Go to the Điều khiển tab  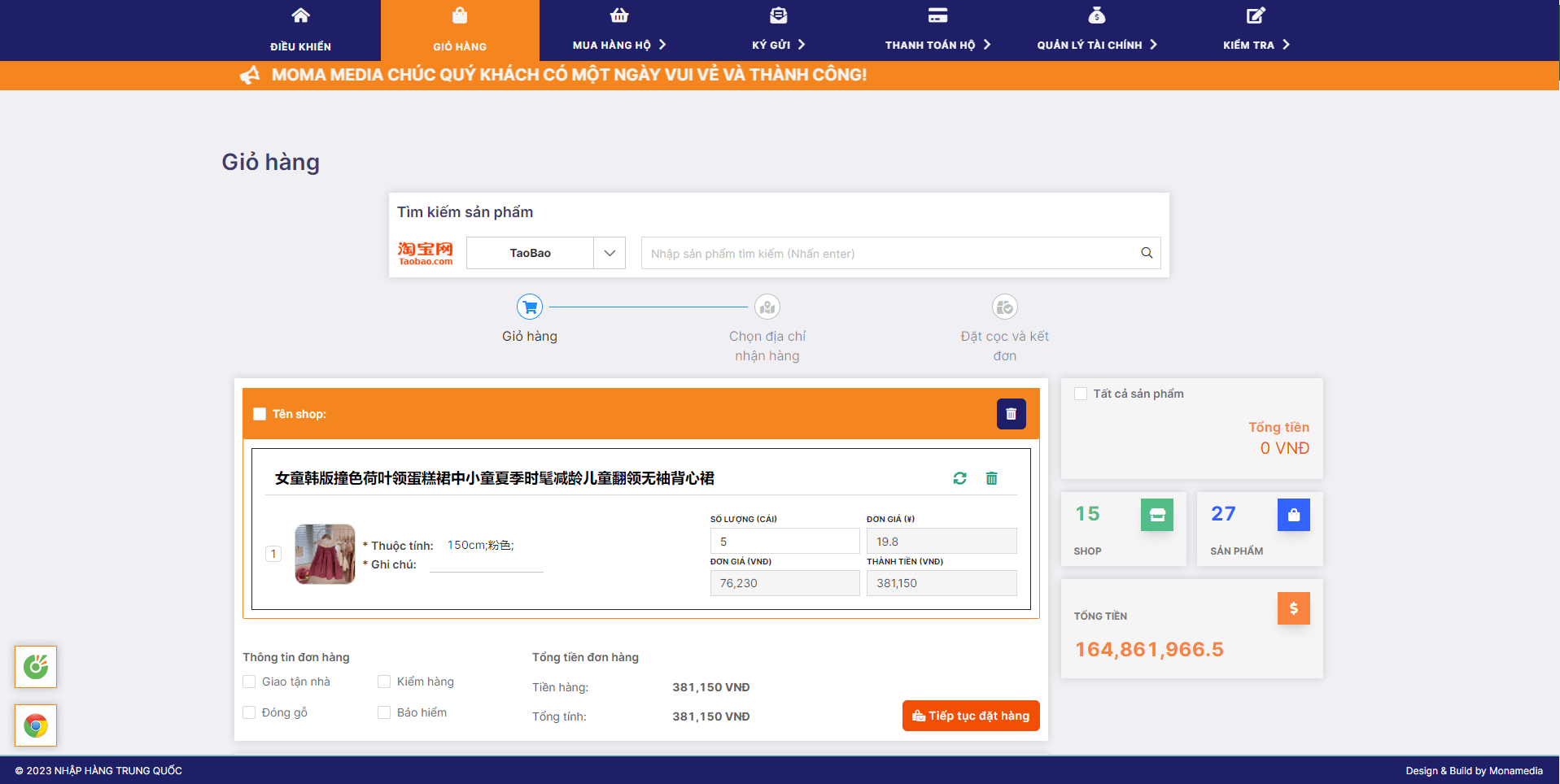pos(300,31)
